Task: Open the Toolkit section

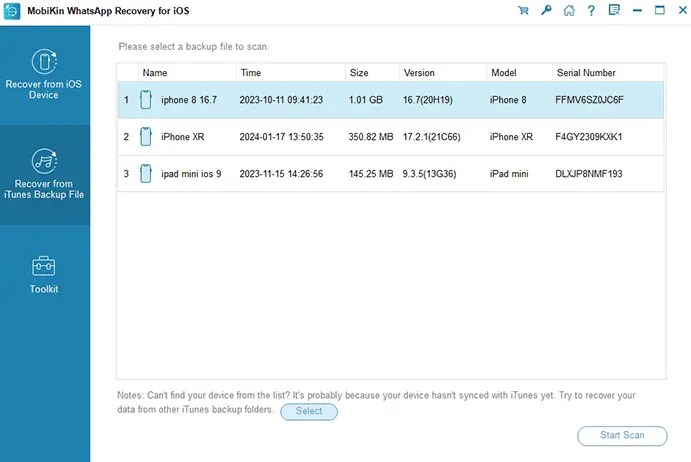Action: pyautogui.click(x=44, y=275)
